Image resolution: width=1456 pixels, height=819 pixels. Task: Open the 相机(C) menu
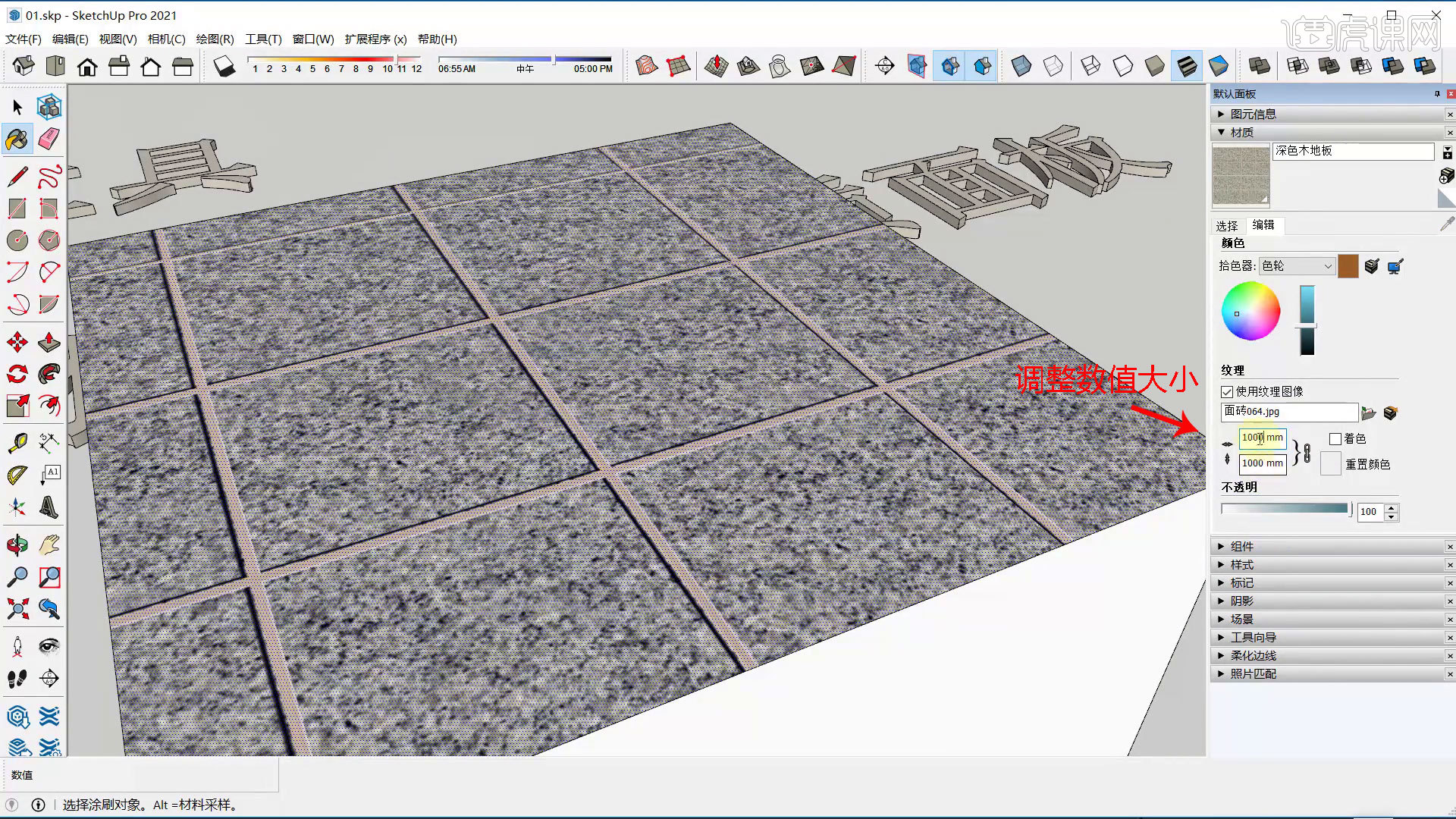pos(166,39)
